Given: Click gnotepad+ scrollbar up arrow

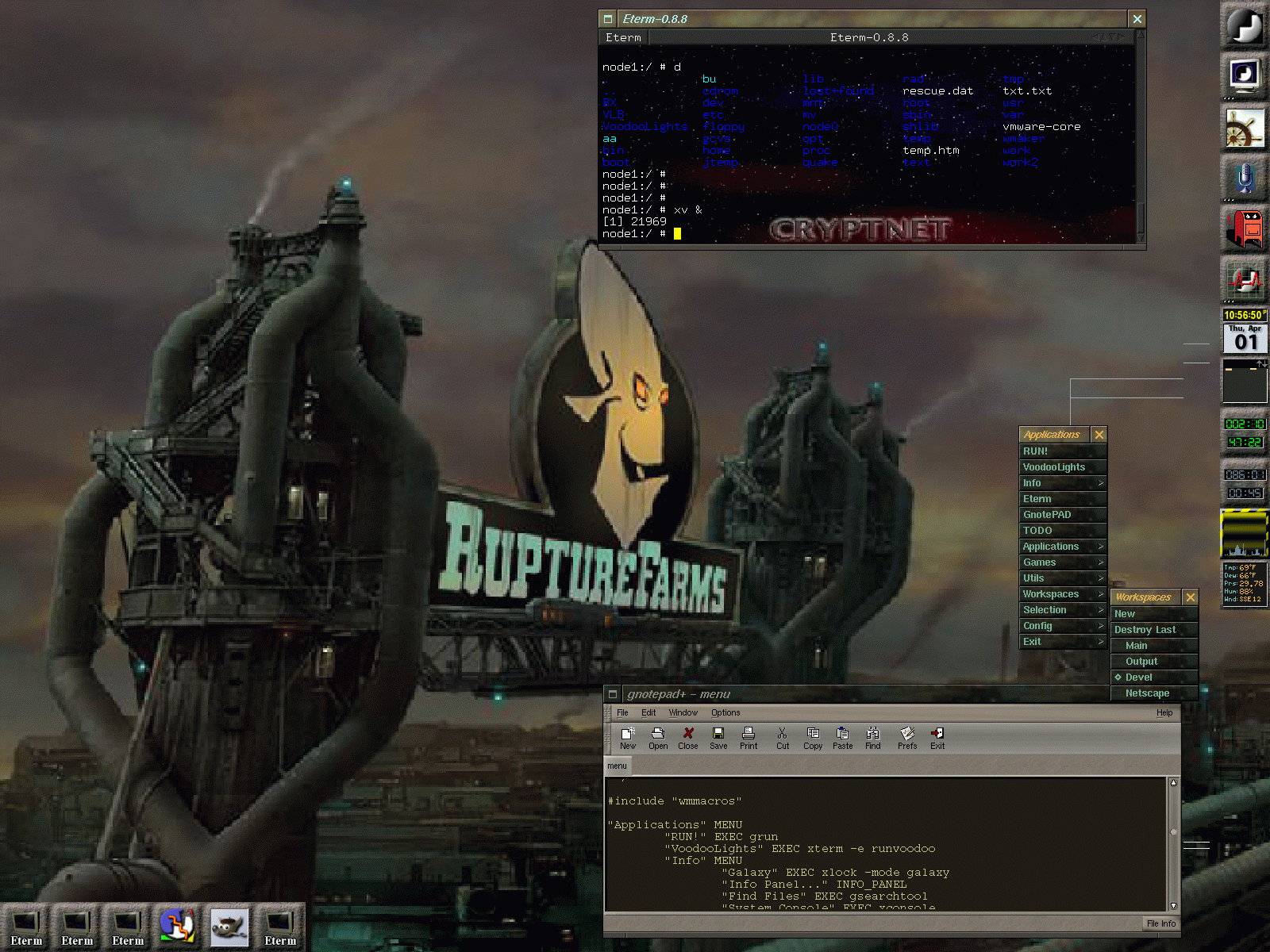Looking at the screenshot, I should point(1174,783).
